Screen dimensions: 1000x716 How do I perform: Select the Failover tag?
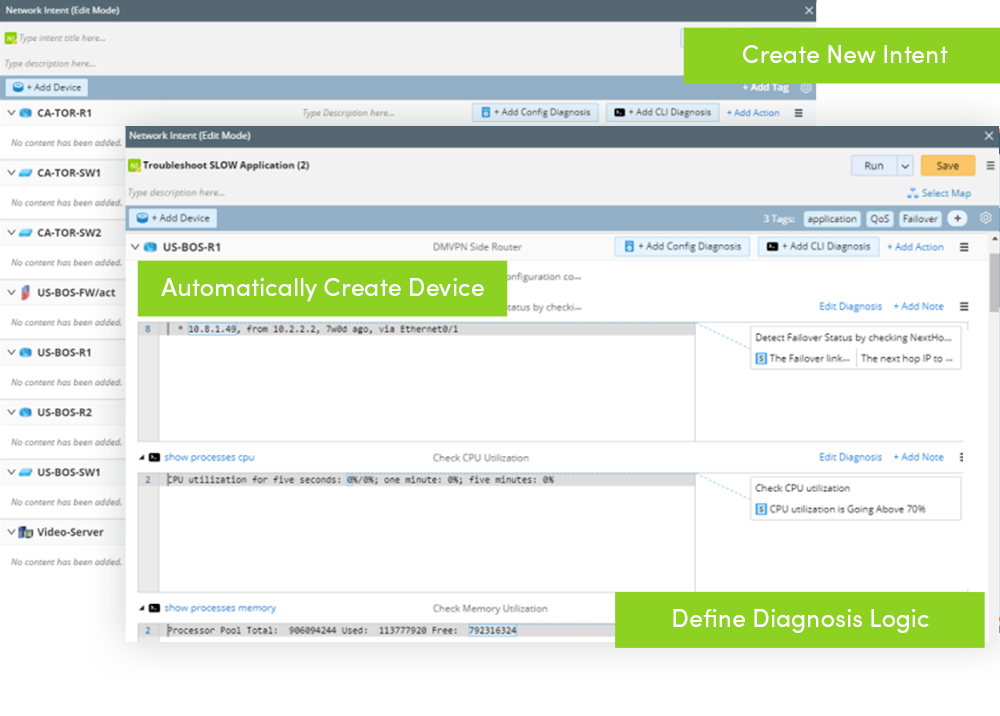click(x=920, y=219)
